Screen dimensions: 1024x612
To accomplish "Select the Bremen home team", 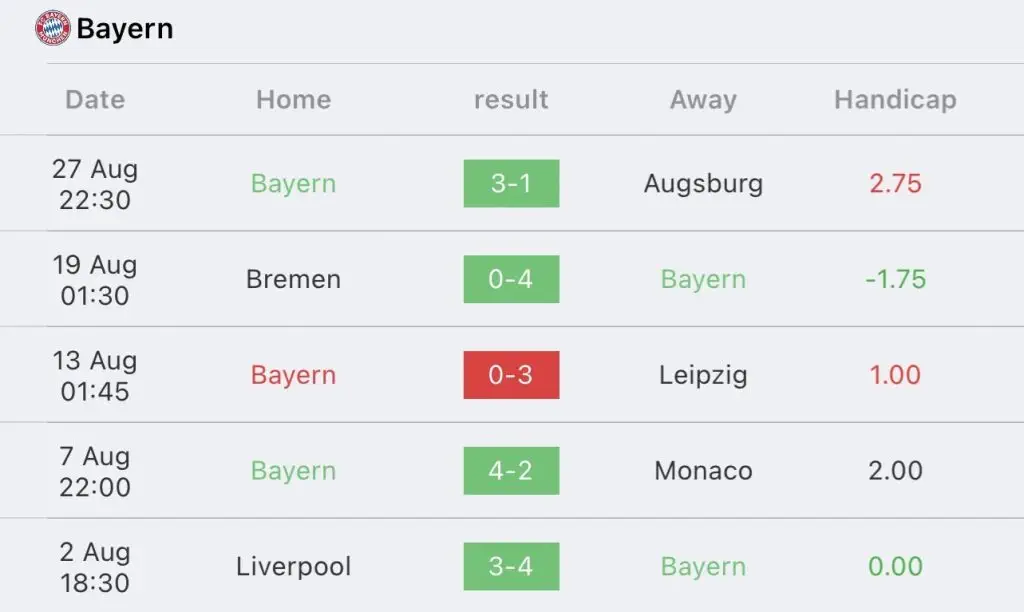I will (x=293, y=280).
